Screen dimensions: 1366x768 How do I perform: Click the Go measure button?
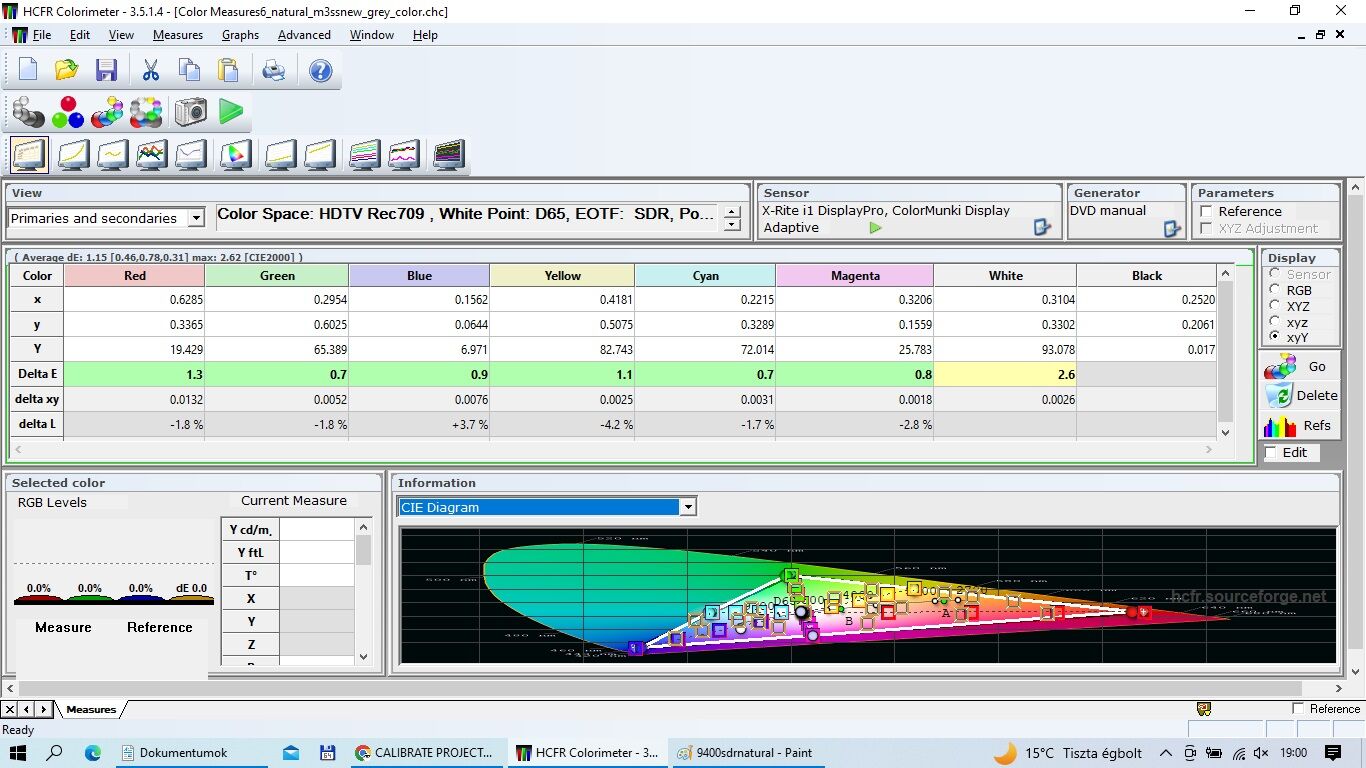pos(1299,367)
